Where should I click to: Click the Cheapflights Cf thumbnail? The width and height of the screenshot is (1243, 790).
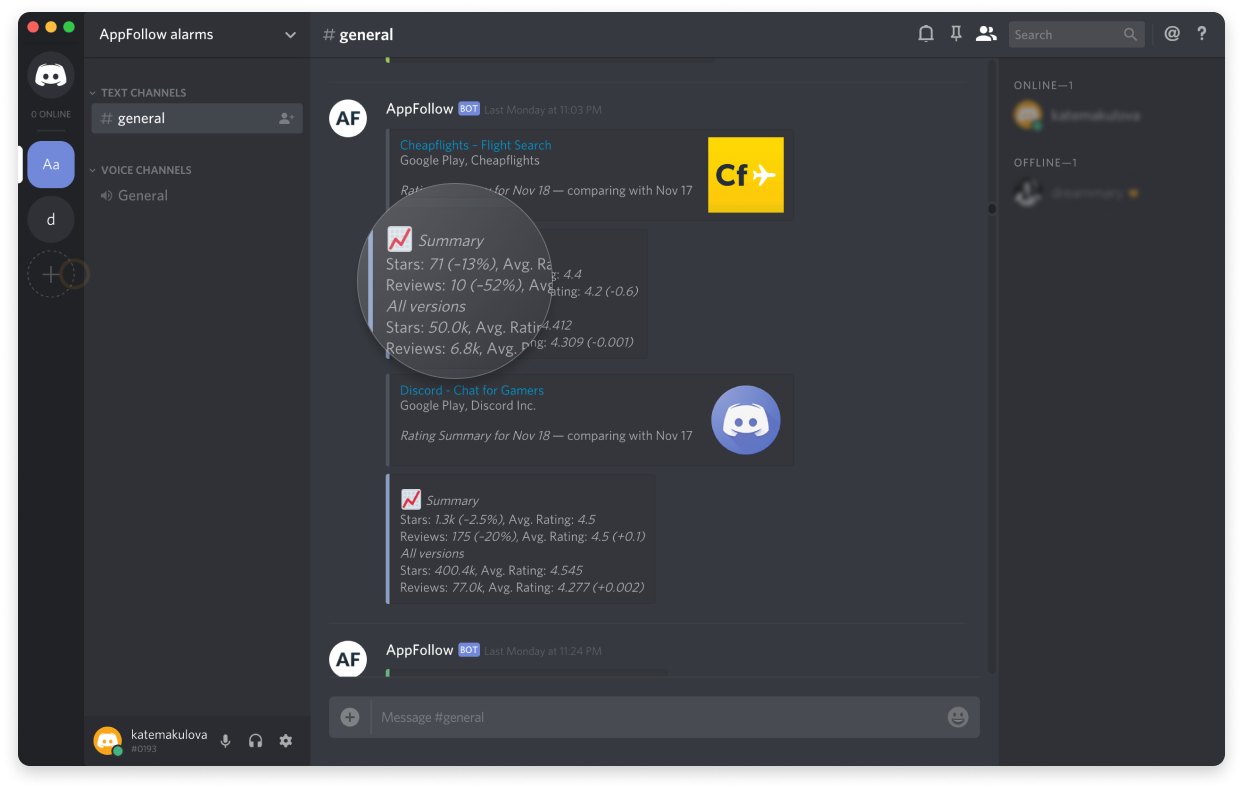tap(746, 175)
